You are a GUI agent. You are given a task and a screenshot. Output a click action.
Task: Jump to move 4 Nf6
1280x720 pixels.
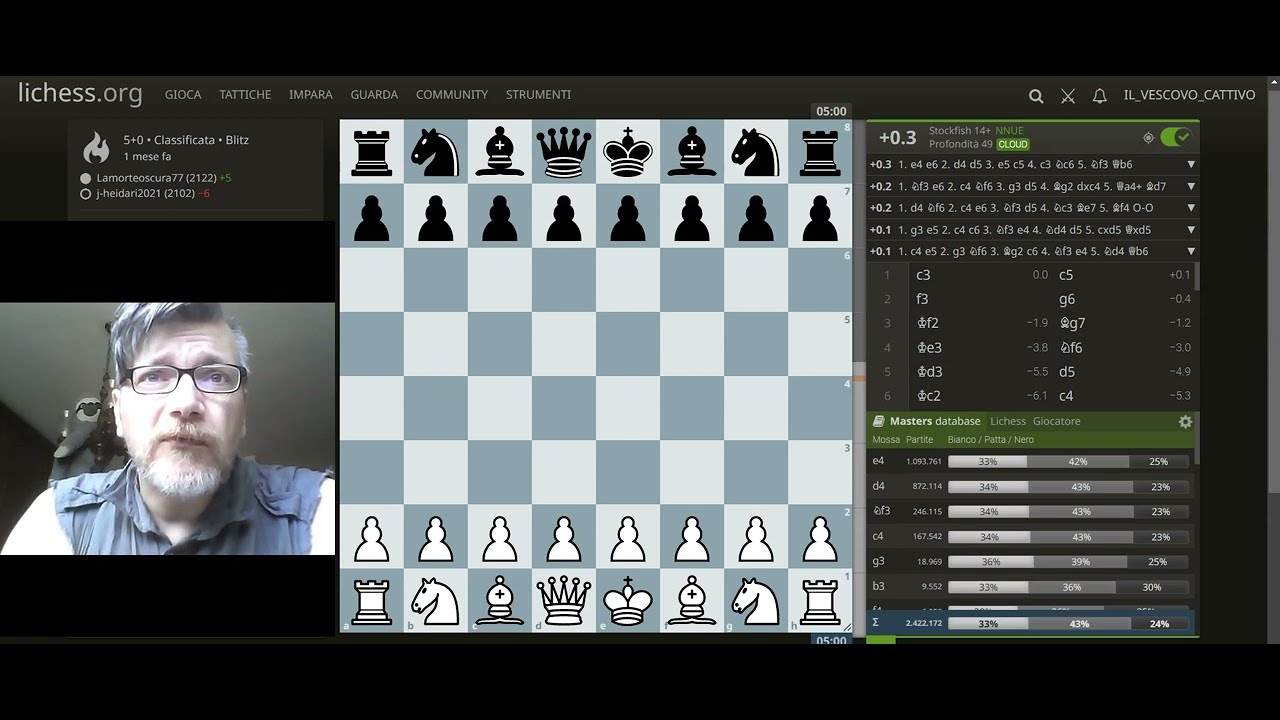[x=1123, y=348]
